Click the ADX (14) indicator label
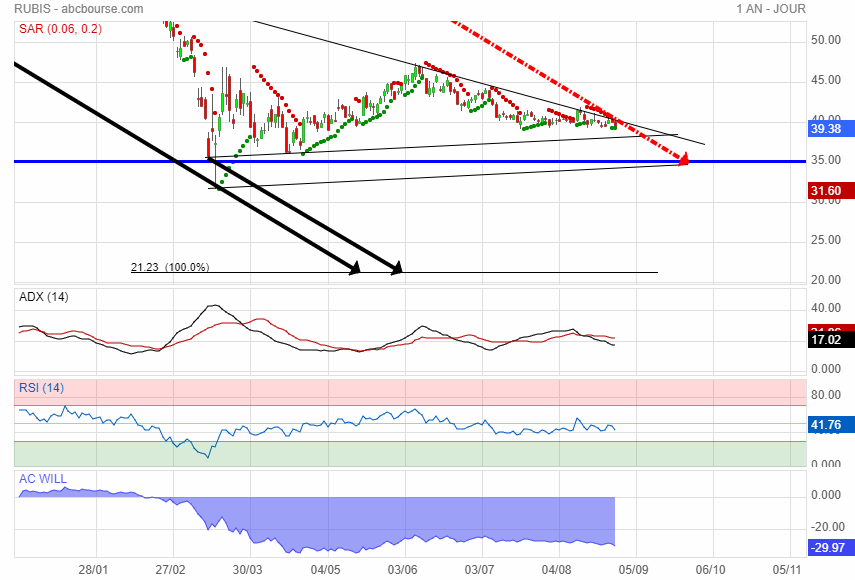Image resolution: width=855 pixels, height=580 pixels. tap(44, 297)
